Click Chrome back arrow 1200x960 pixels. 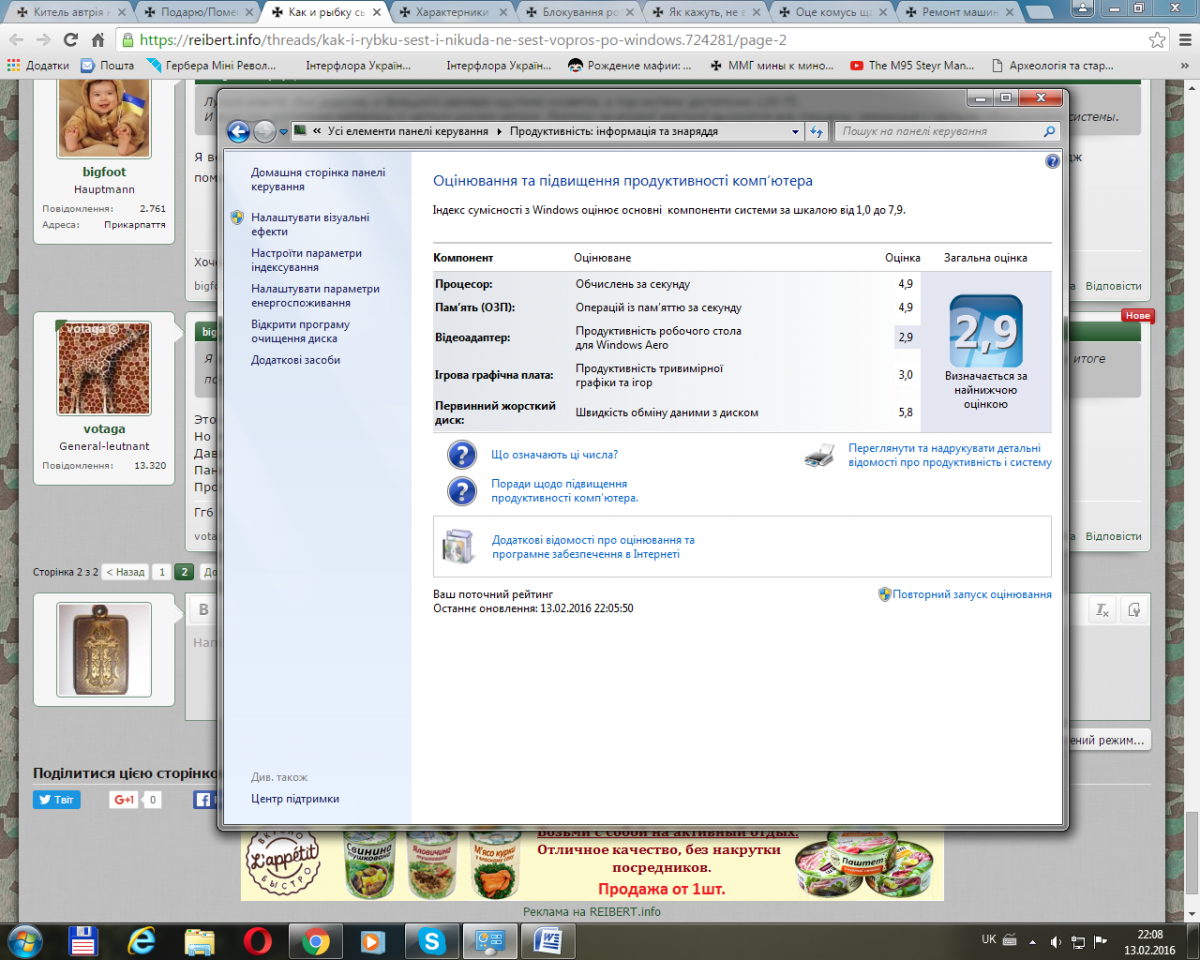[x=16, y=40]
